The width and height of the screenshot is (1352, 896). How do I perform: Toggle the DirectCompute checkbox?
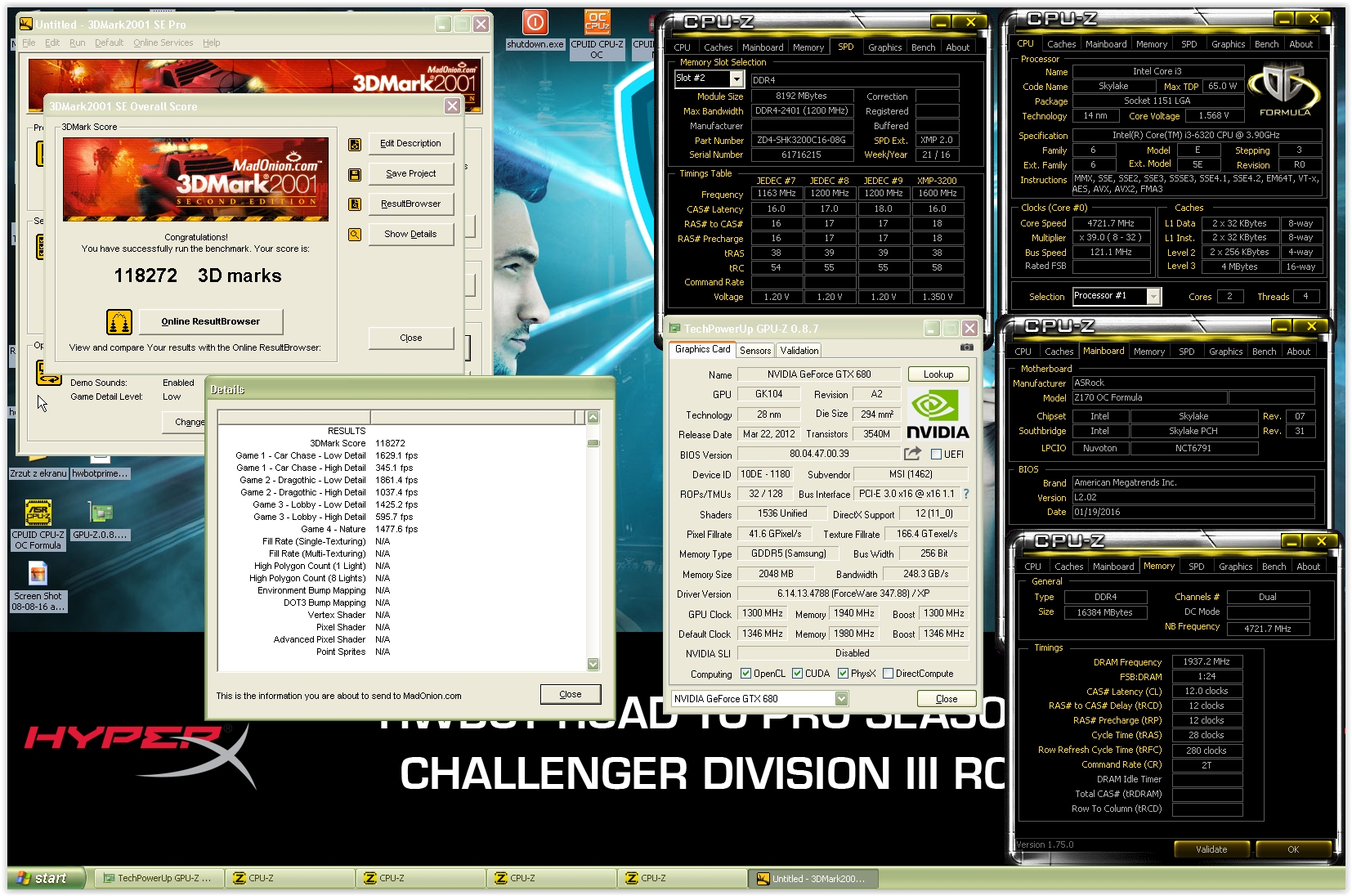tap(888, 674)
